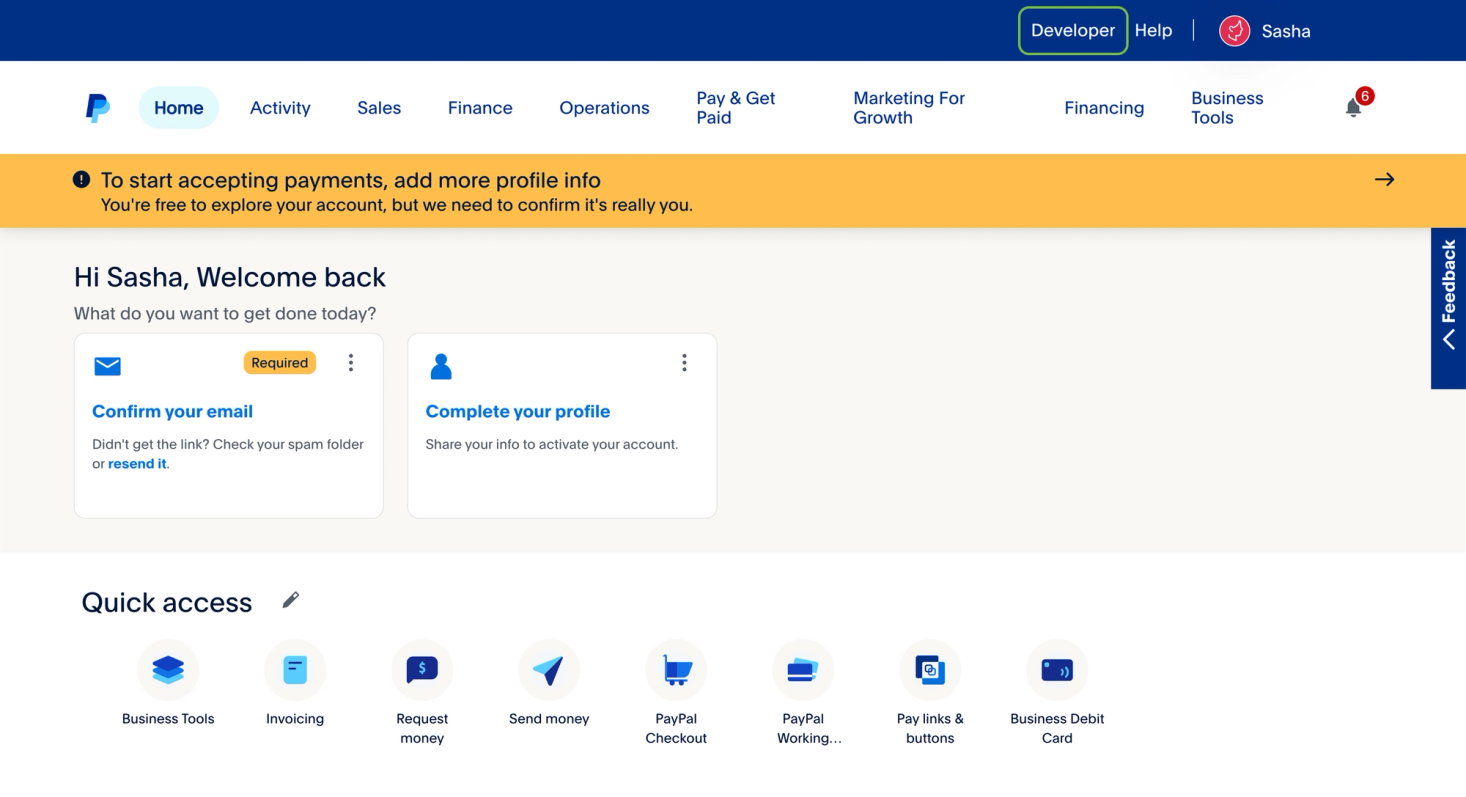Image resolution: width=1466 pixels, height=797 pixels.
Task: Open the Business Tools quick access icon
Action: point(168,670)
